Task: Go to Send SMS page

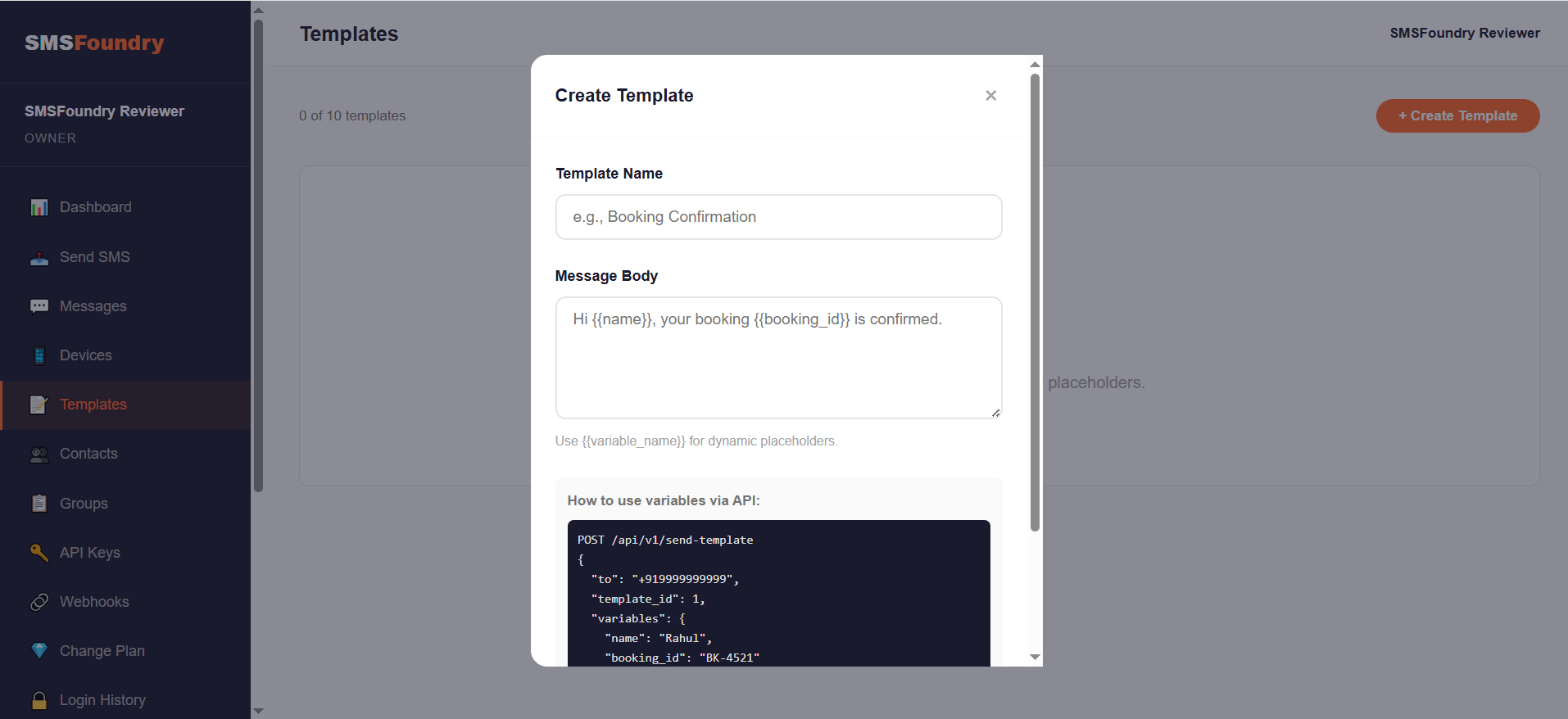Action: 125,257
